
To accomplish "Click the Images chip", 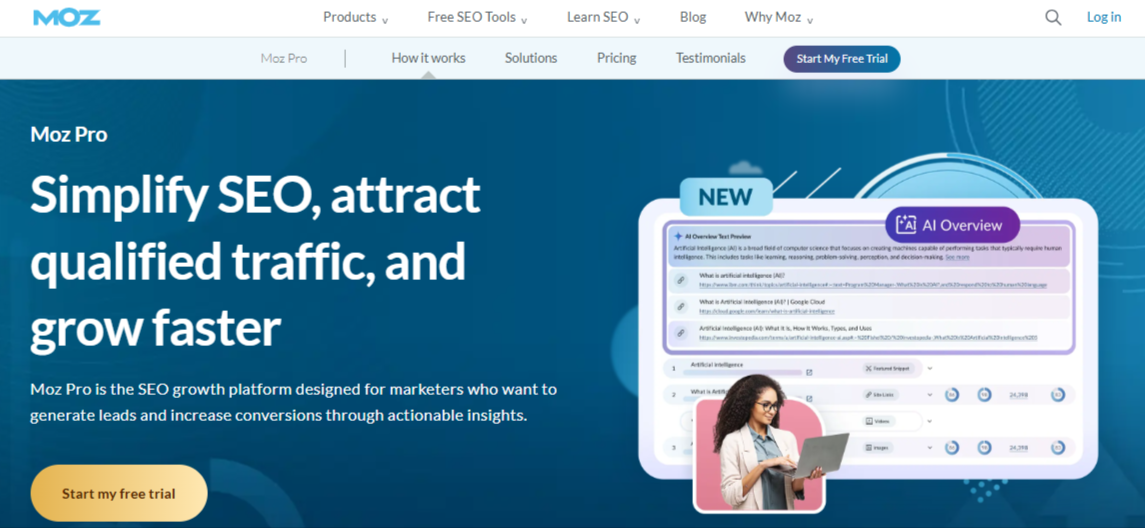I will (880, 447).
